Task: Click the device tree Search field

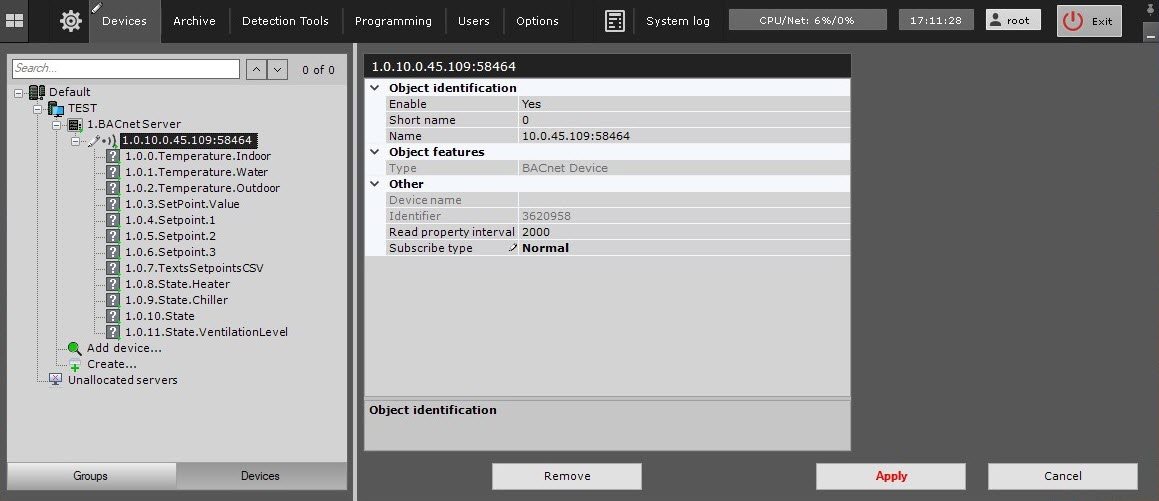Action: tap(126, 69)
